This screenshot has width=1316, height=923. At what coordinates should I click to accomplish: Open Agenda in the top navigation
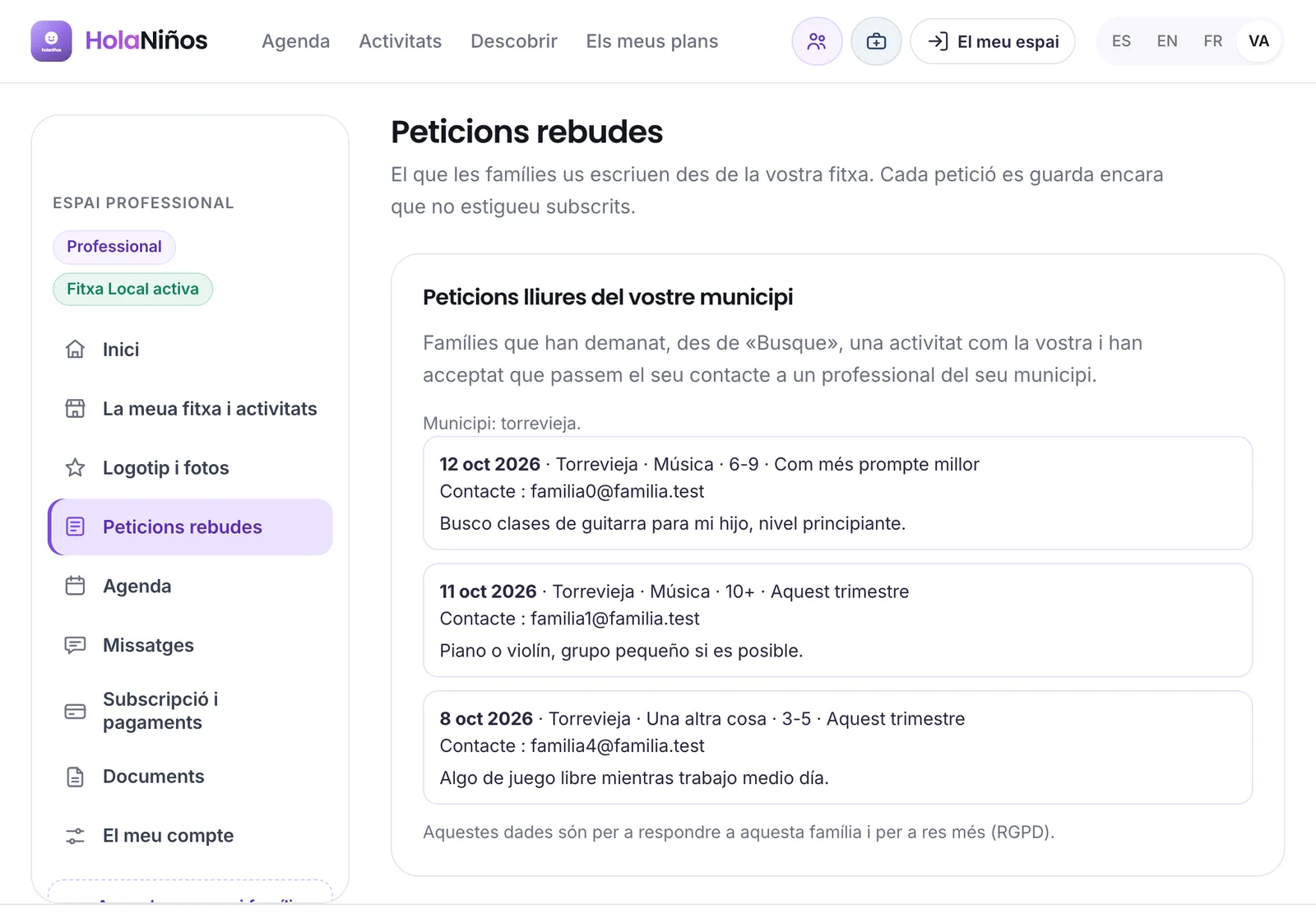(296, 41)
